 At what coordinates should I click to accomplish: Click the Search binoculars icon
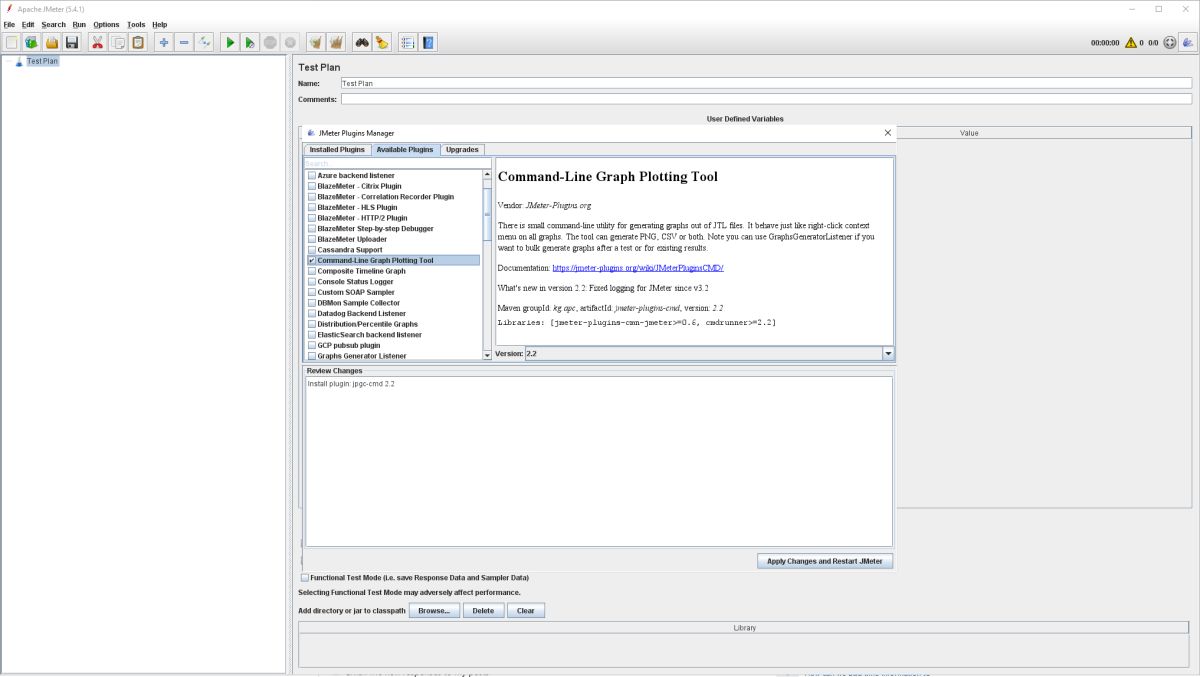tap(362, 42)
